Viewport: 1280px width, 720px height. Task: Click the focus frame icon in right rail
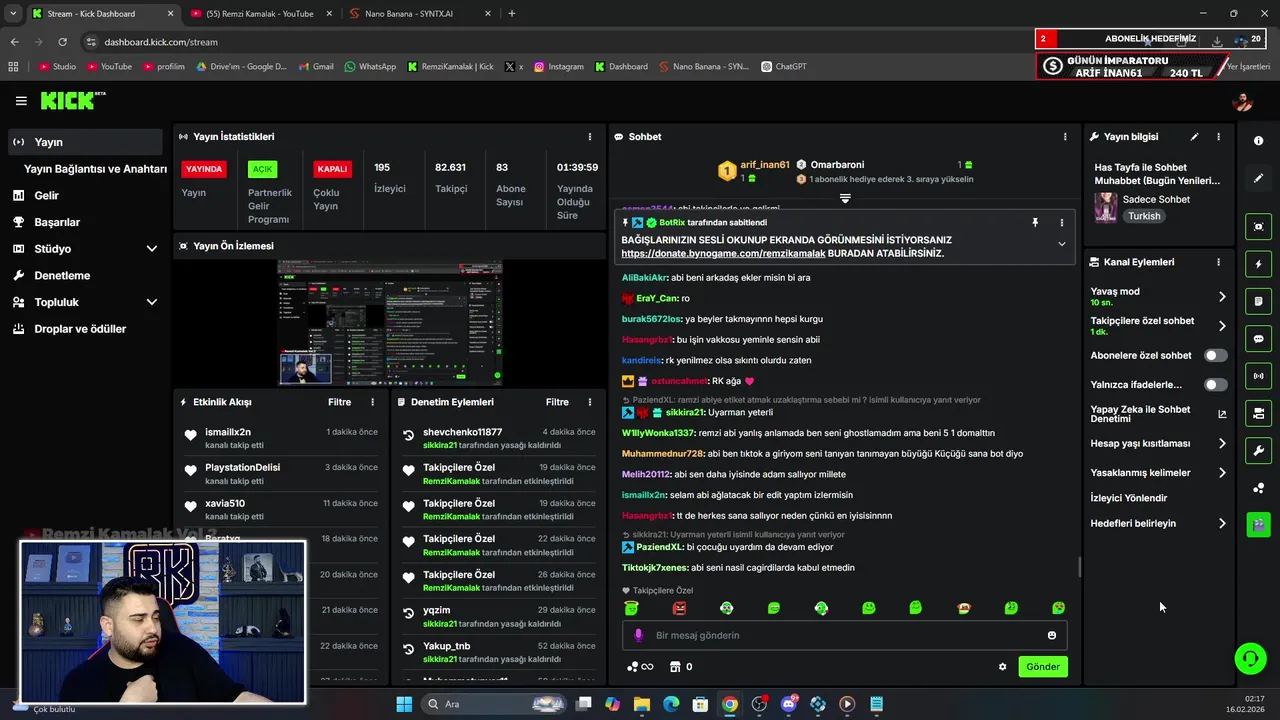(1258, 227)
